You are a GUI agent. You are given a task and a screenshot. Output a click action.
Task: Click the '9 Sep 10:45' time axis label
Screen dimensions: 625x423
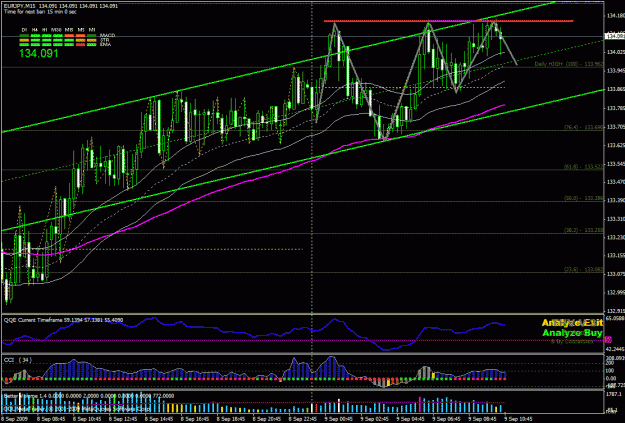[519, 419]
